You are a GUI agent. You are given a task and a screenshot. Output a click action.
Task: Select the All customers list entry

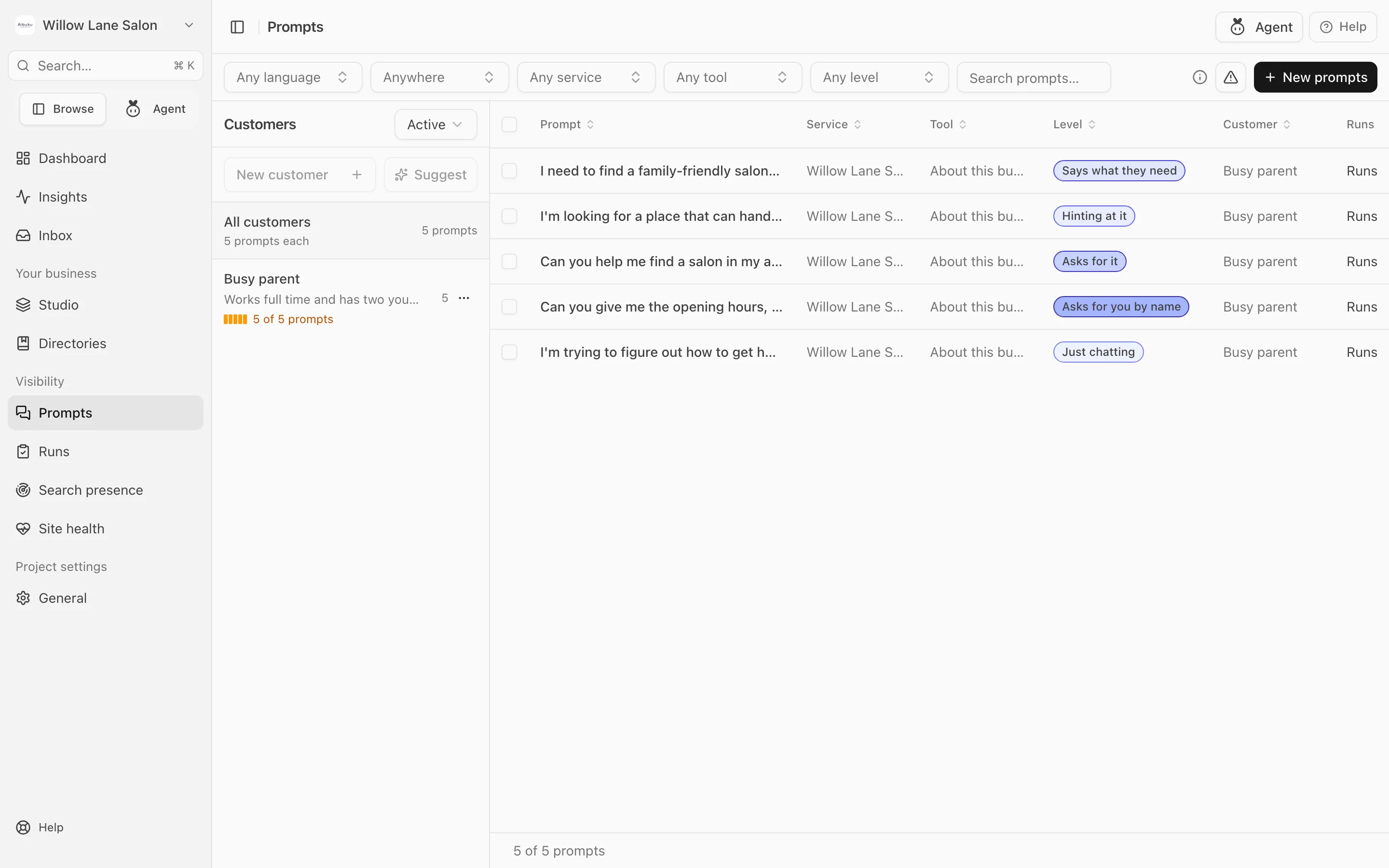click(350, 231)
